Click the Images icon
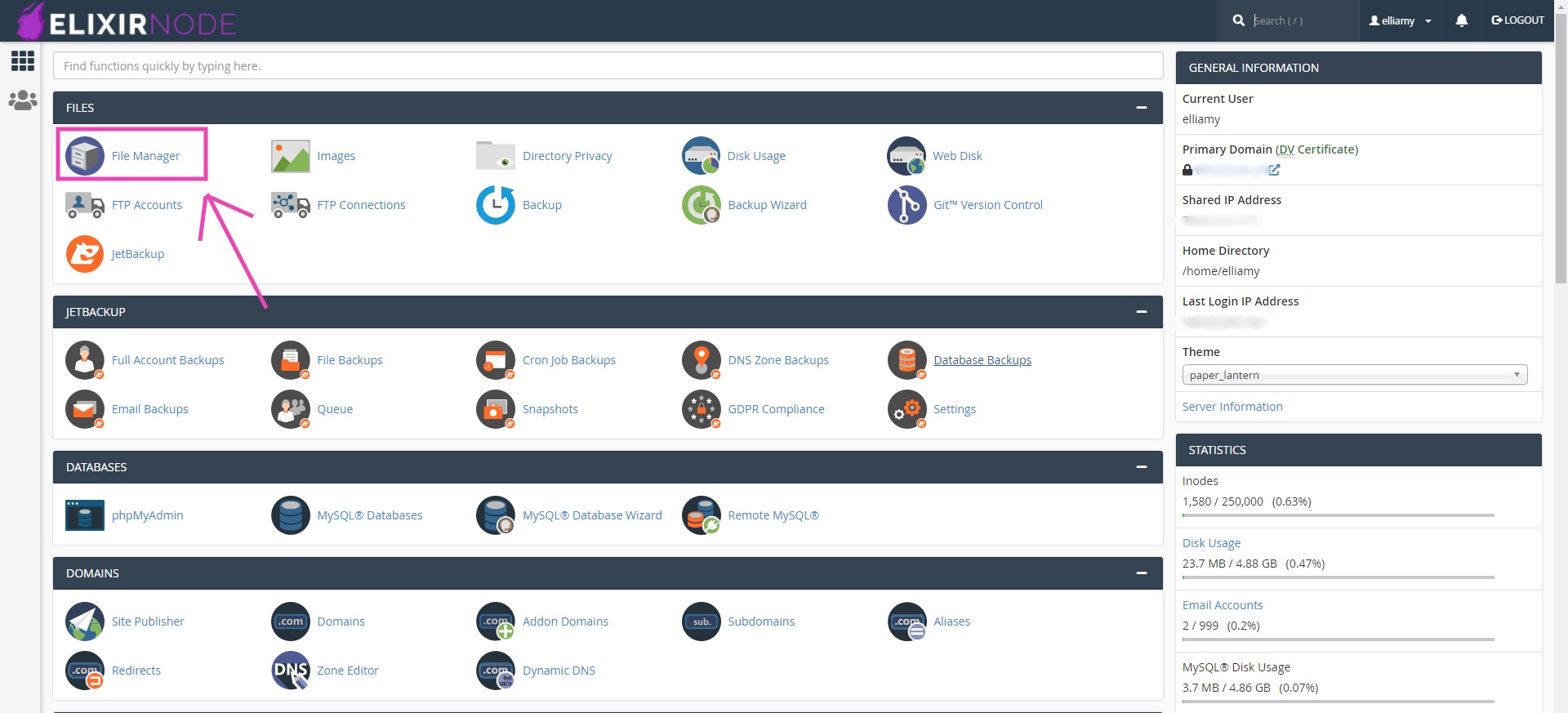The height and width of the screenshot is (713, 1568). point(291,156)
